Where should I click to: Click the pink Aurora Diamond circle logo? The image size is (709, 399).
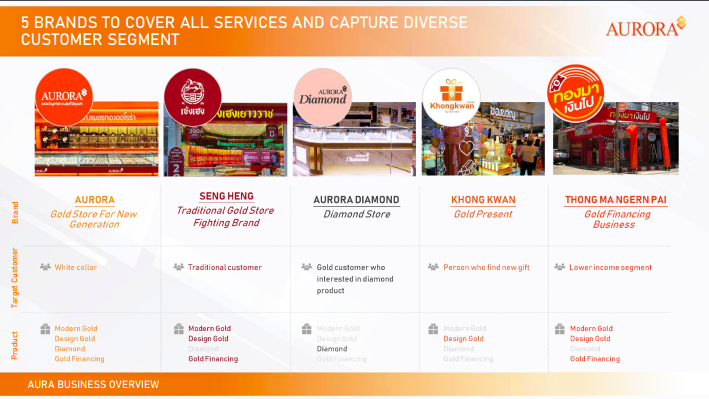coord(322,97)
